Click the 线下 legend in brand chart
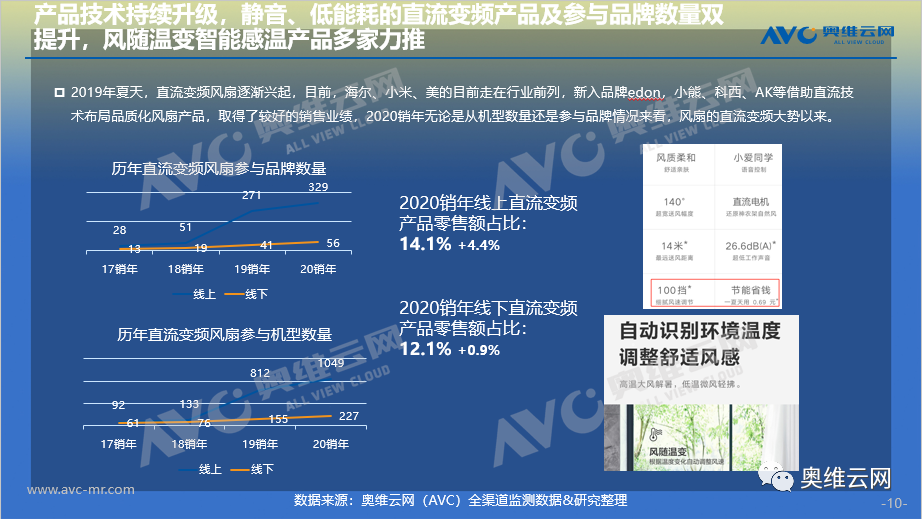This screenshot has width=922, height=519. [246, 294]
